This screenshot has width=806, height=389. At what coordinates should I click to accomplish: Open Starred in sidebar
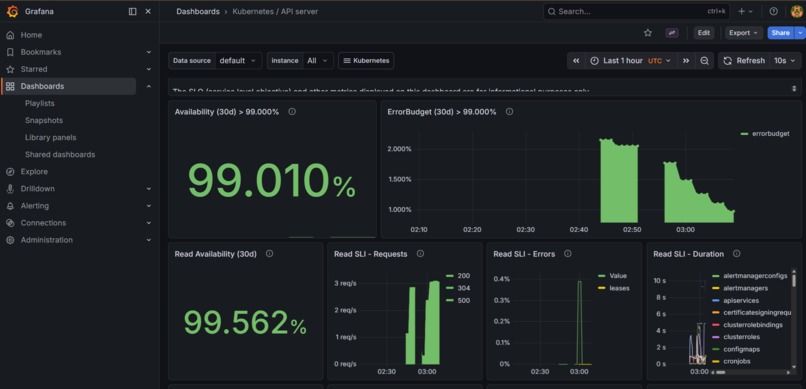click(34, 69)
